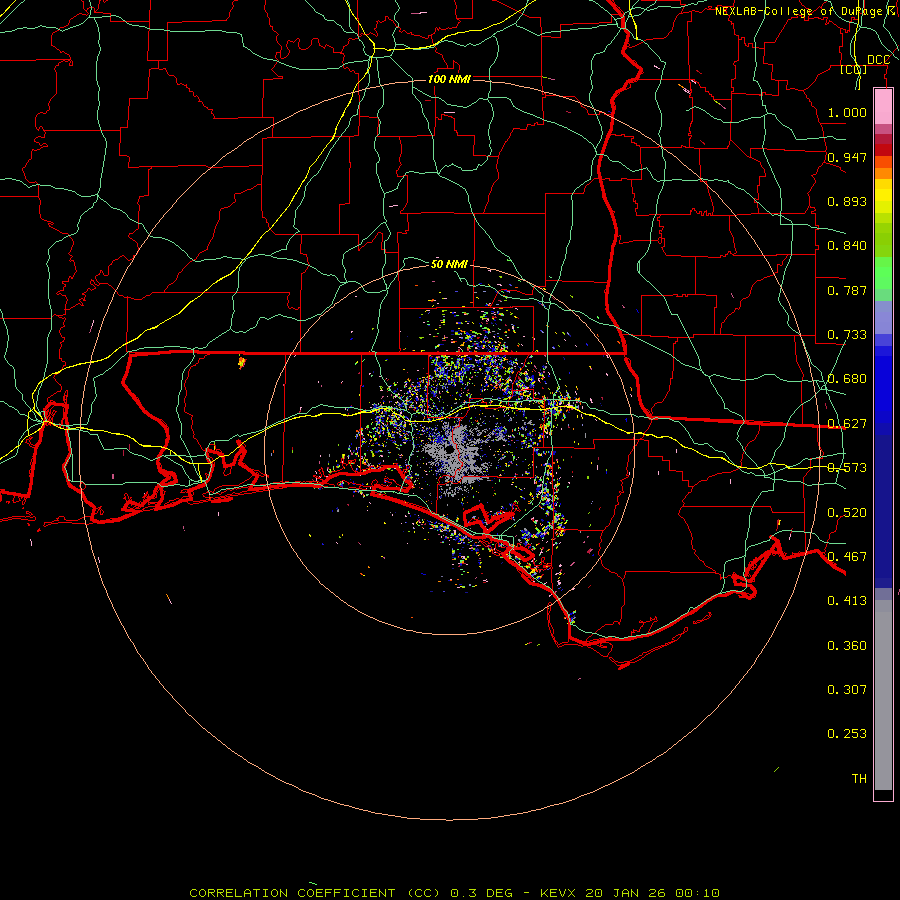
Task: Select the 1.000 legend value
Action: tap(847, 112)
